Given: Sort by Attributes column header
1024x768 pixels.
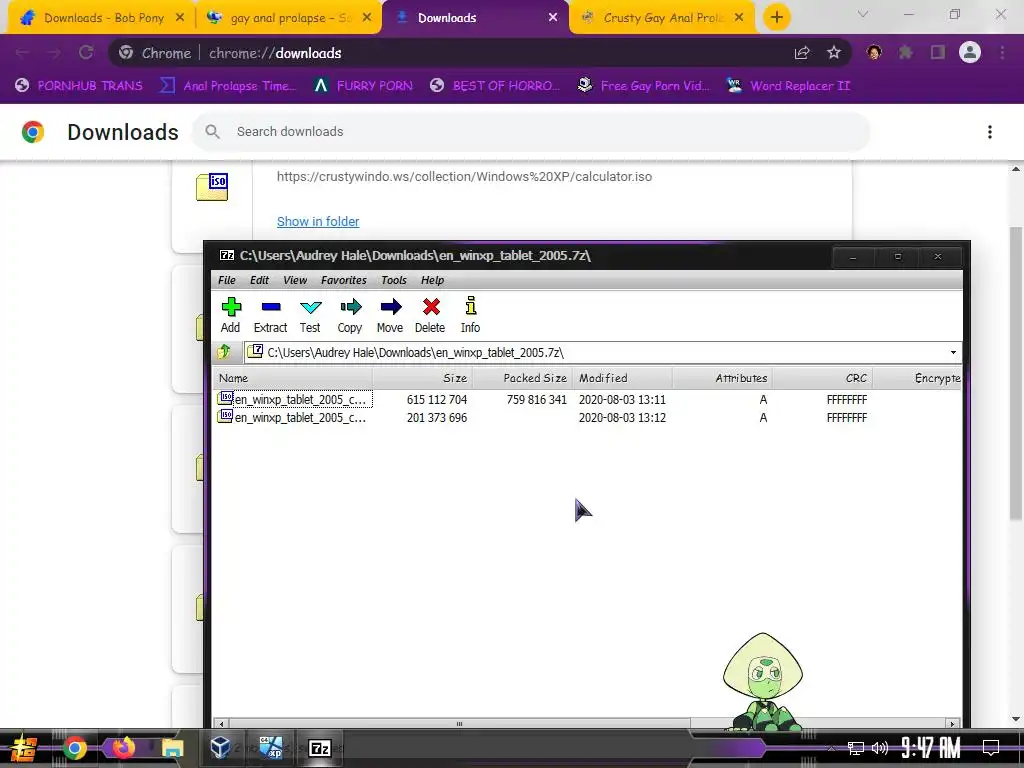Looking at the screenshot, I should click(x=722, y=378).
